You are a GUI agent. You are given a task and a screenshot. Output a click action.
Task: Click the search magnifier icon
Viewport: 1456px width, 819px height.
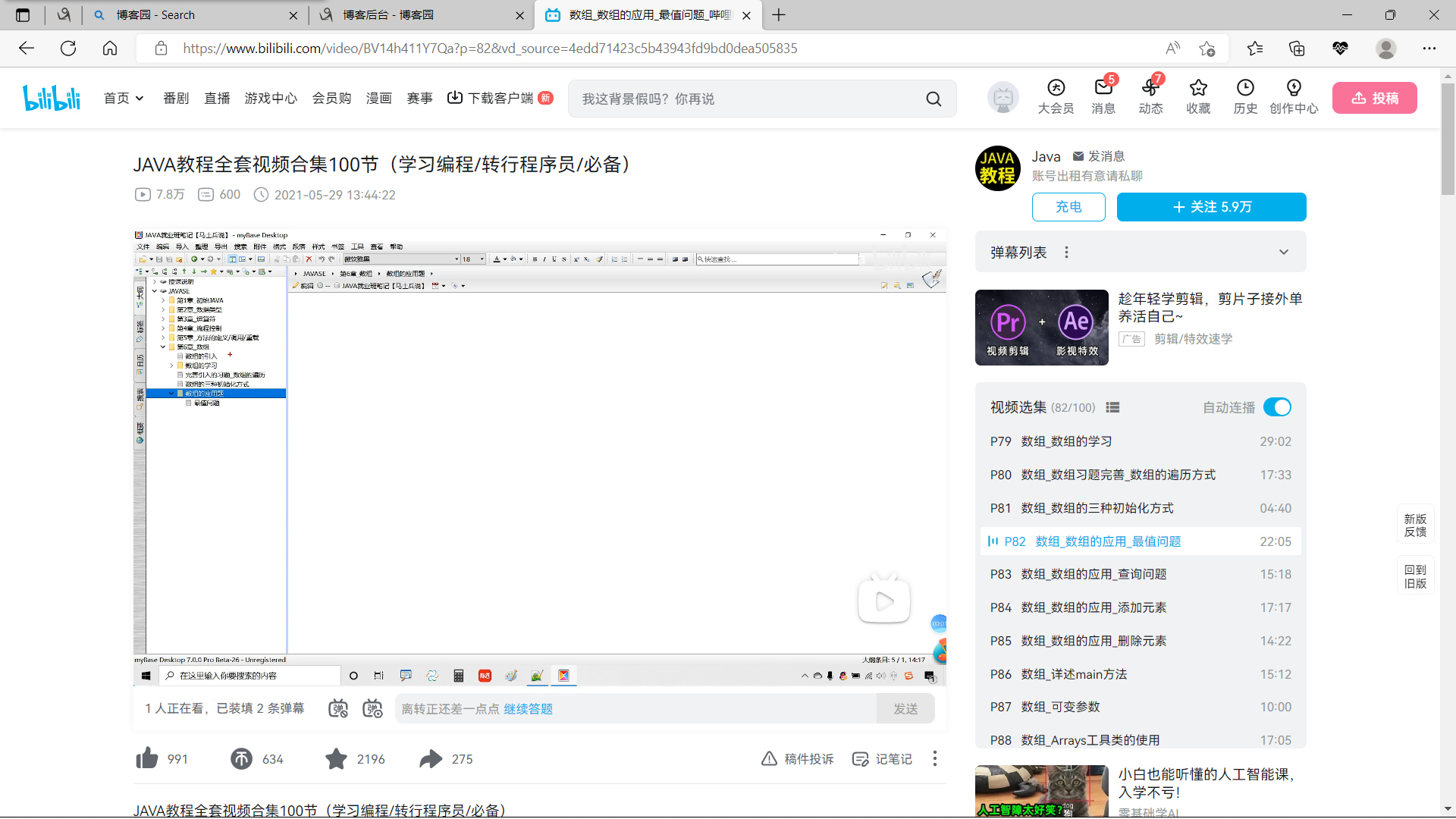click(x=934, y=99)
